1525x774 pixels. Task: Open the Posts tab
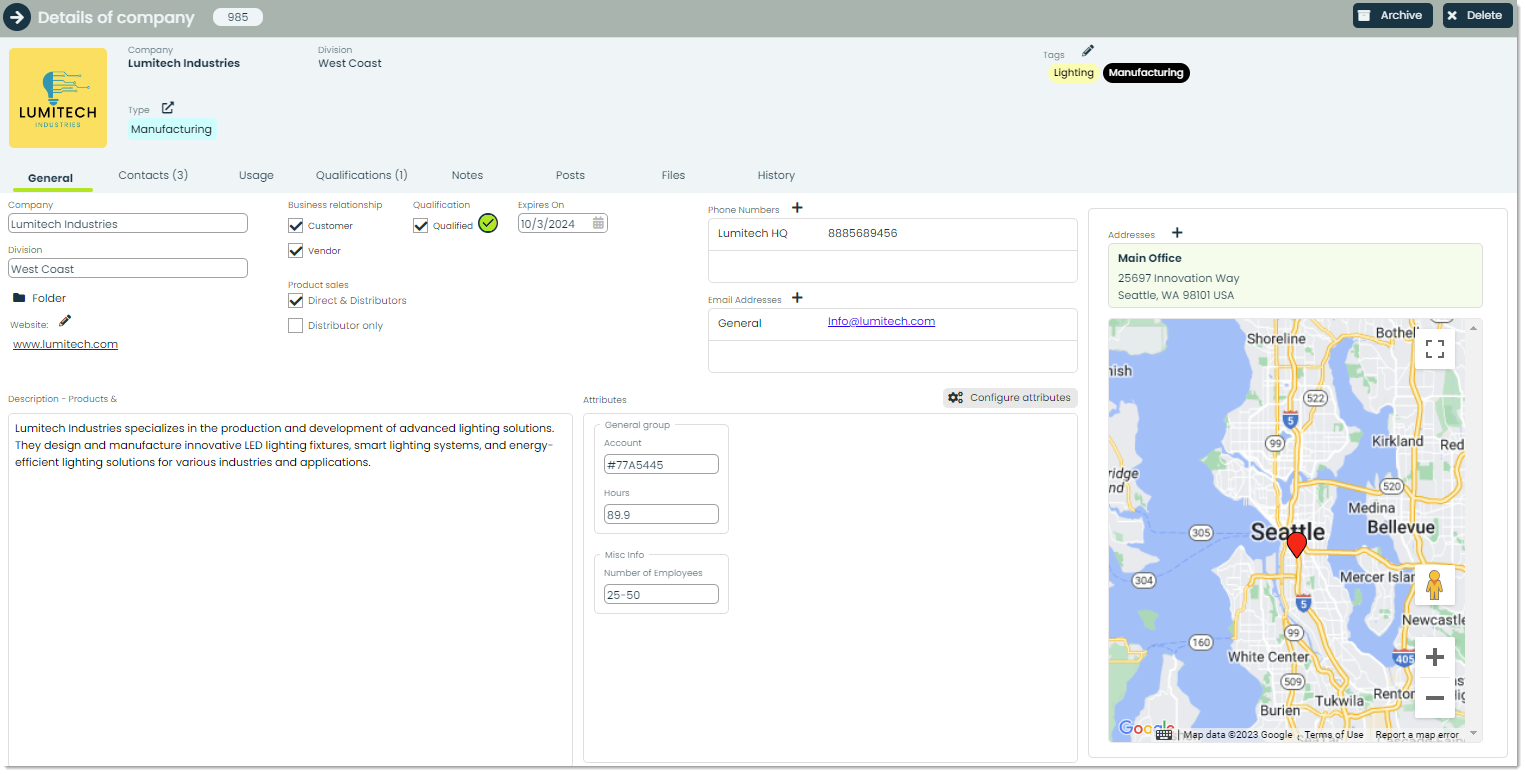[x=570, y=175]
